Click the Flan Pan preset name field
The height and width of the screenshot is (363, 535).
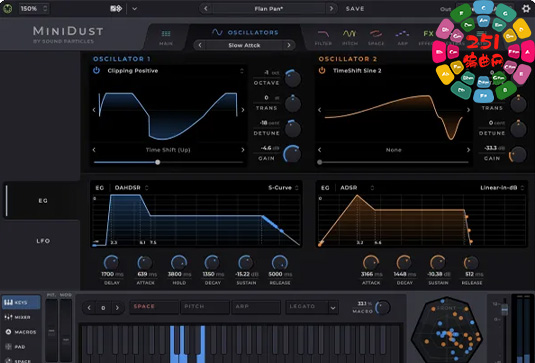[269, 9]
